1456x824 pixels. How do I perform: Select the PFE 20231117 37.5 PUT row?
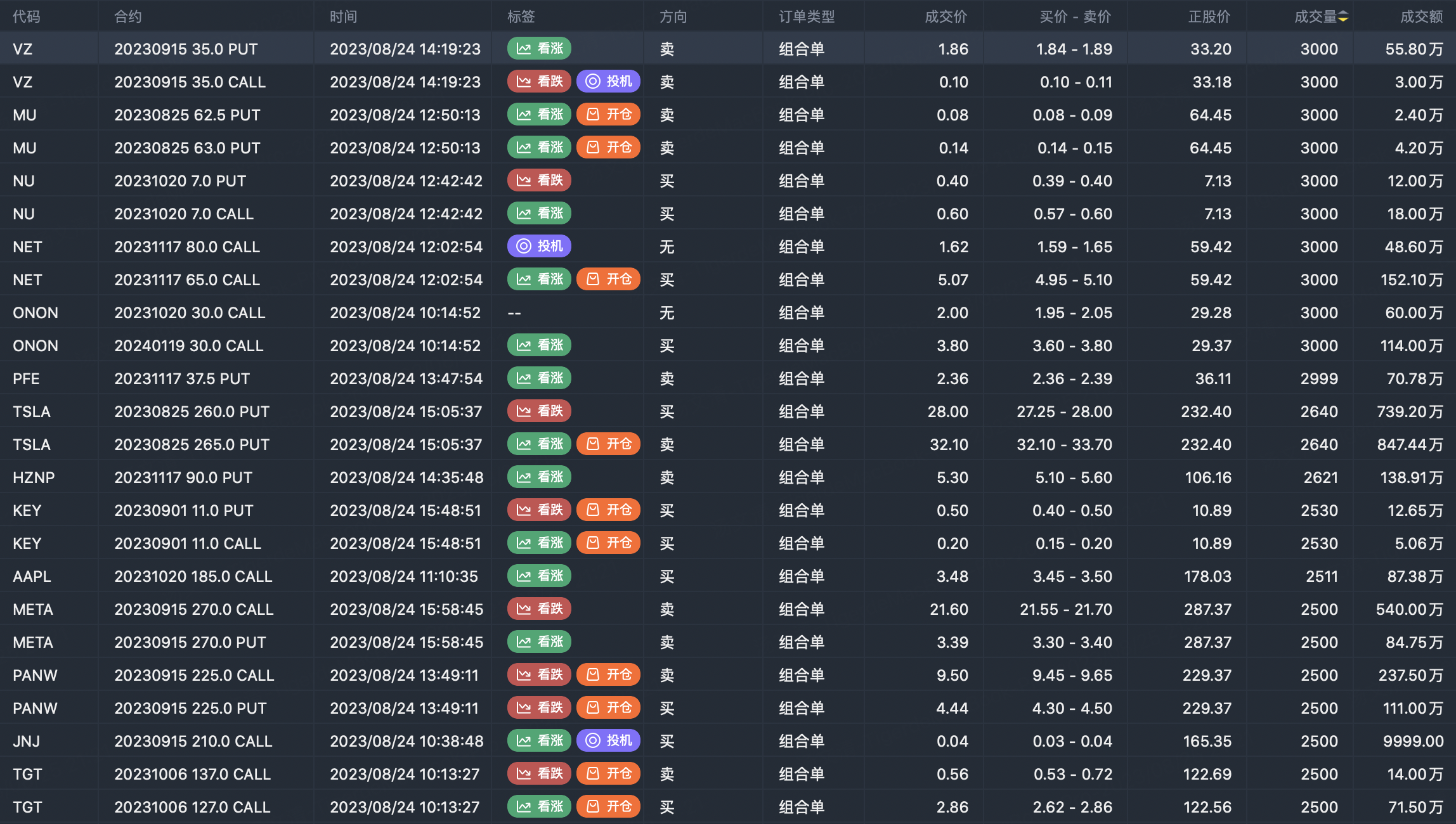(182, 378)
